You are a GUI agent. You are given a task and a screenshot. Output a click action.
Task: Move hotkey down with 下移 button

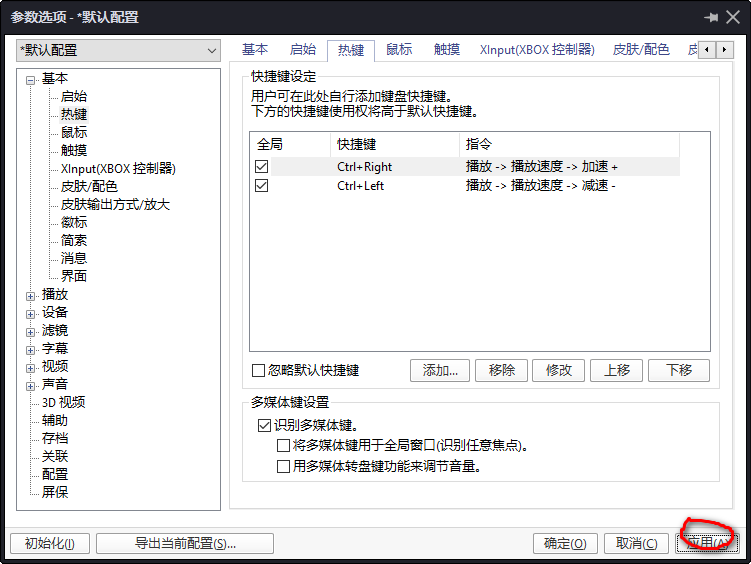click(x=679, y=370)
